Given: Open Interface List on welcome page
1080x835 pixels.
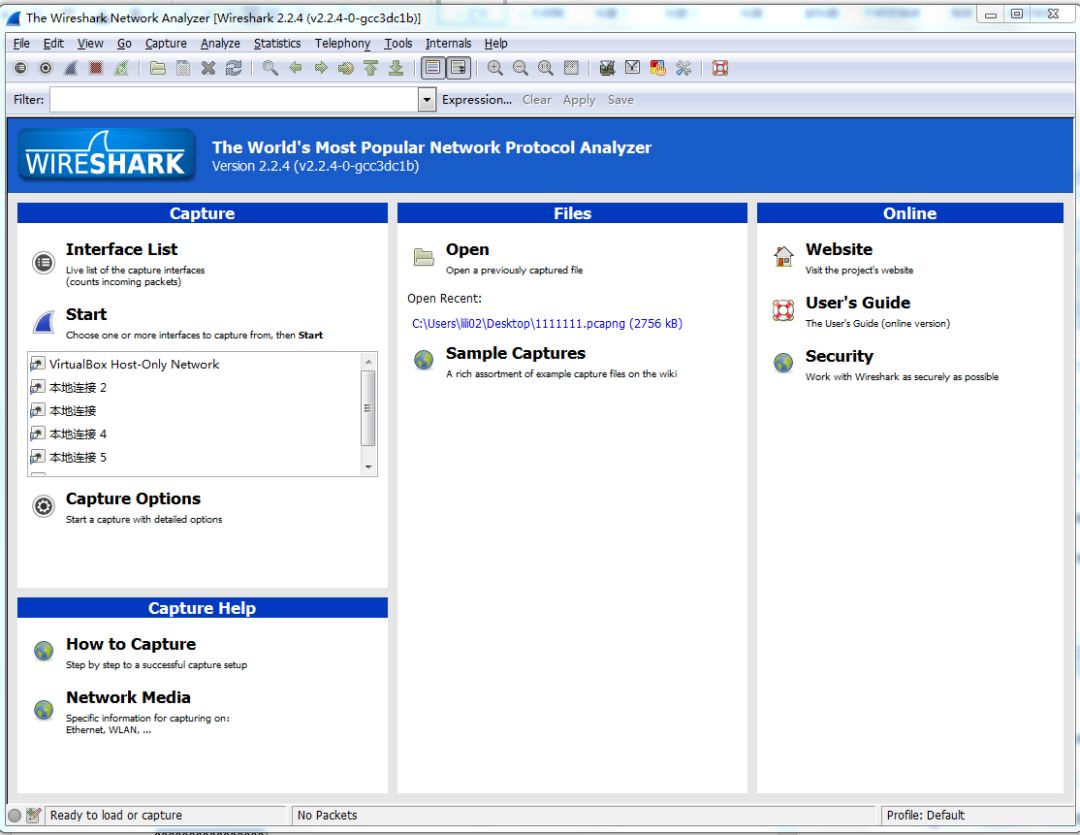Looking at the screenshot, I should (121, 249).
